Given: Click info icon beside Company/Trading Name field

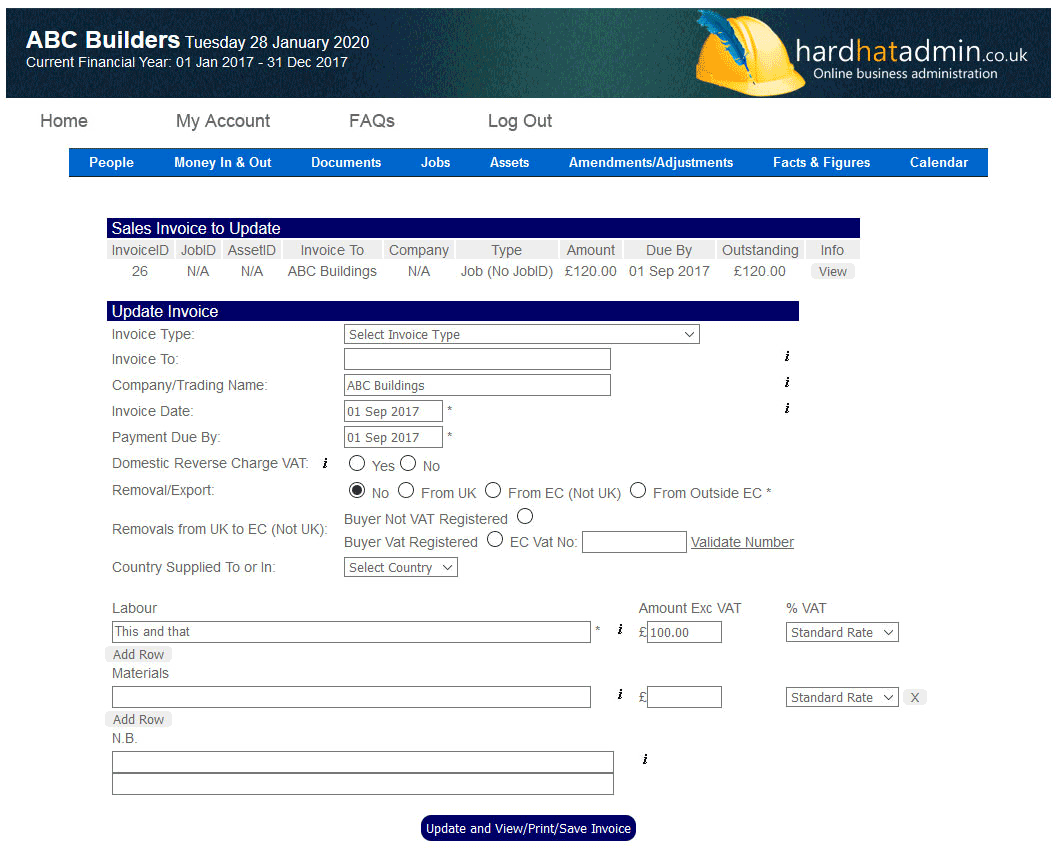Looking at the screenshot, I should (787, 382).
